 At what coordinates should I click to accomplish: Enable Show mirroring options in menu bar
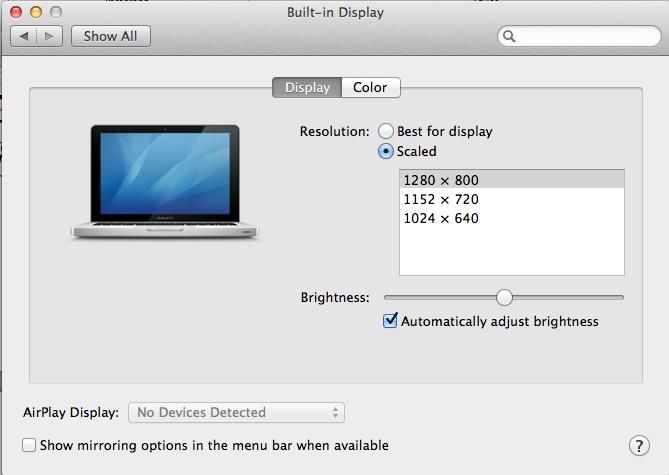pyautogui.click(x=29, y=445)
